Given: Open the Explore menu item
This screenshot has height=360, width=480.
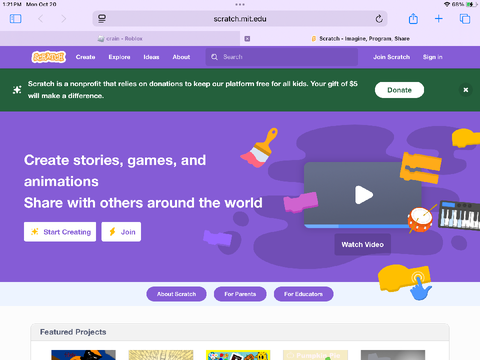Looking at the screenshot, I should [119, 57].
